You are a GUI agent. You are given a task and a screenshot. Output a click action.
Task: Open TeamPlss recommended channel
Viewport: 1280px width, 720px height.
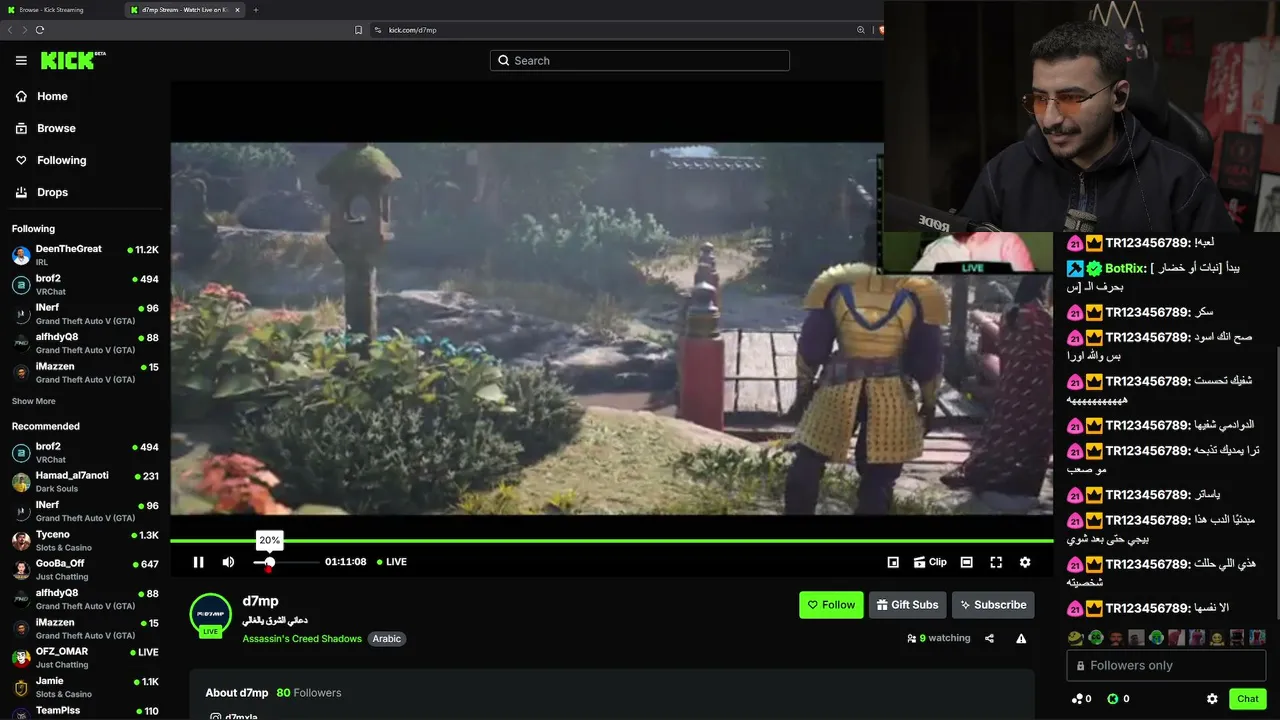[x=85, y=711]
